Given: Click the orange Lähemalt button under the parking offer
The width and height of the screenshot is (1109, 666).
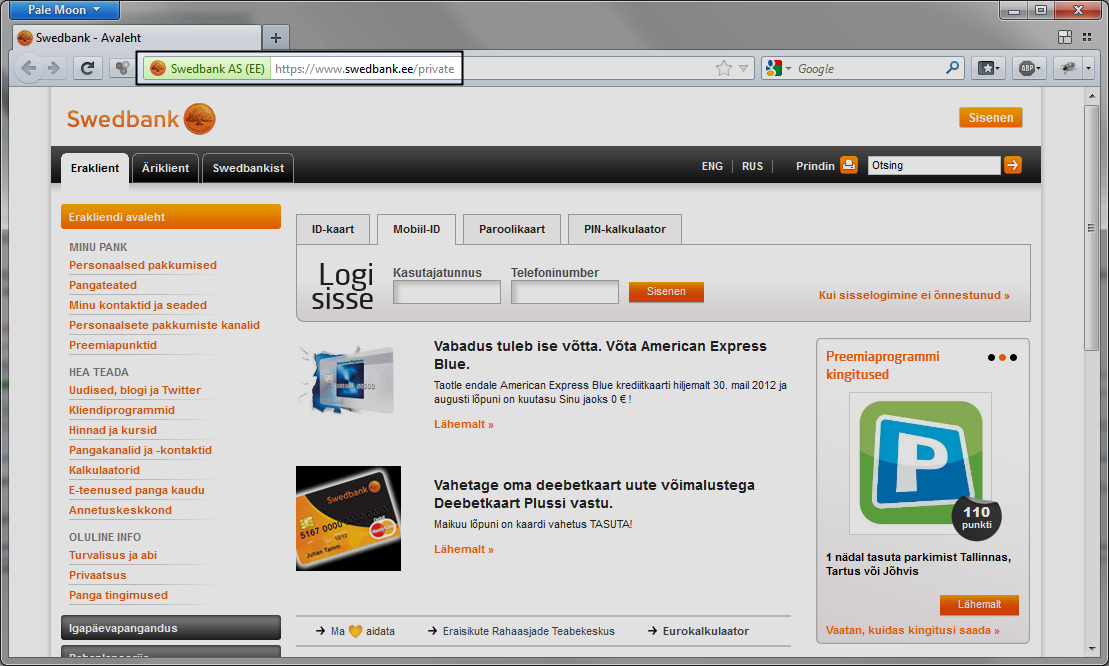Looking at the screenshot, I should [x=979, y=604].
